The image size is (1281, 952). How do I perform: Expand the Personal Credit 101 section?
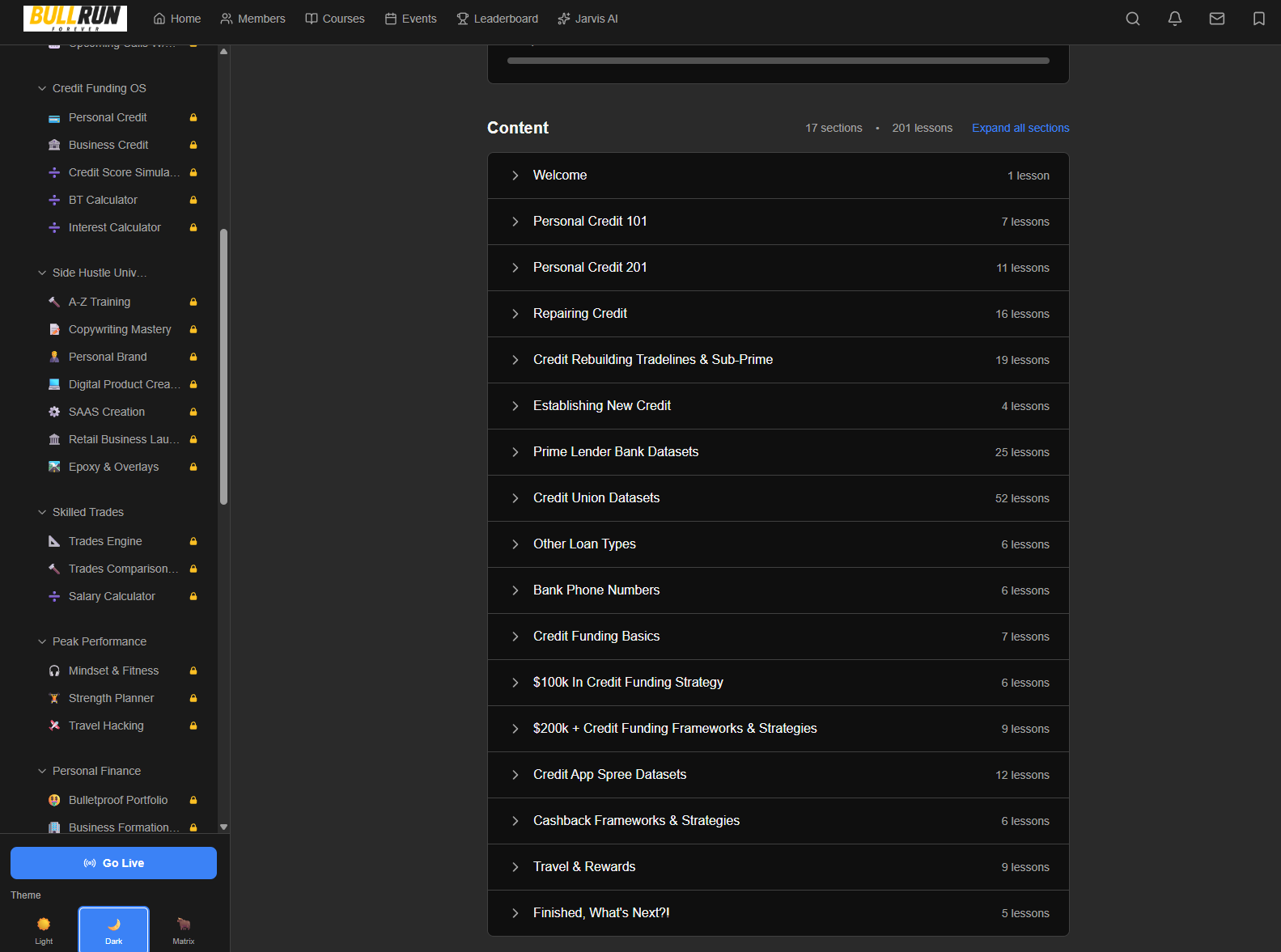click(778, 222)
